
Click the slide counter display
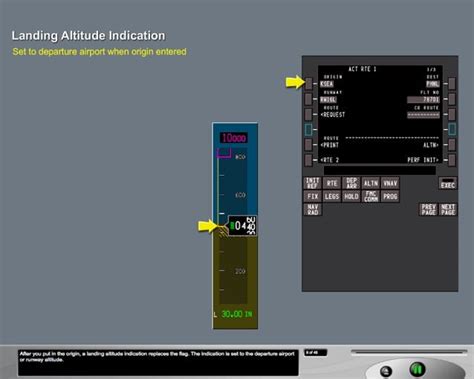point(315,352)
